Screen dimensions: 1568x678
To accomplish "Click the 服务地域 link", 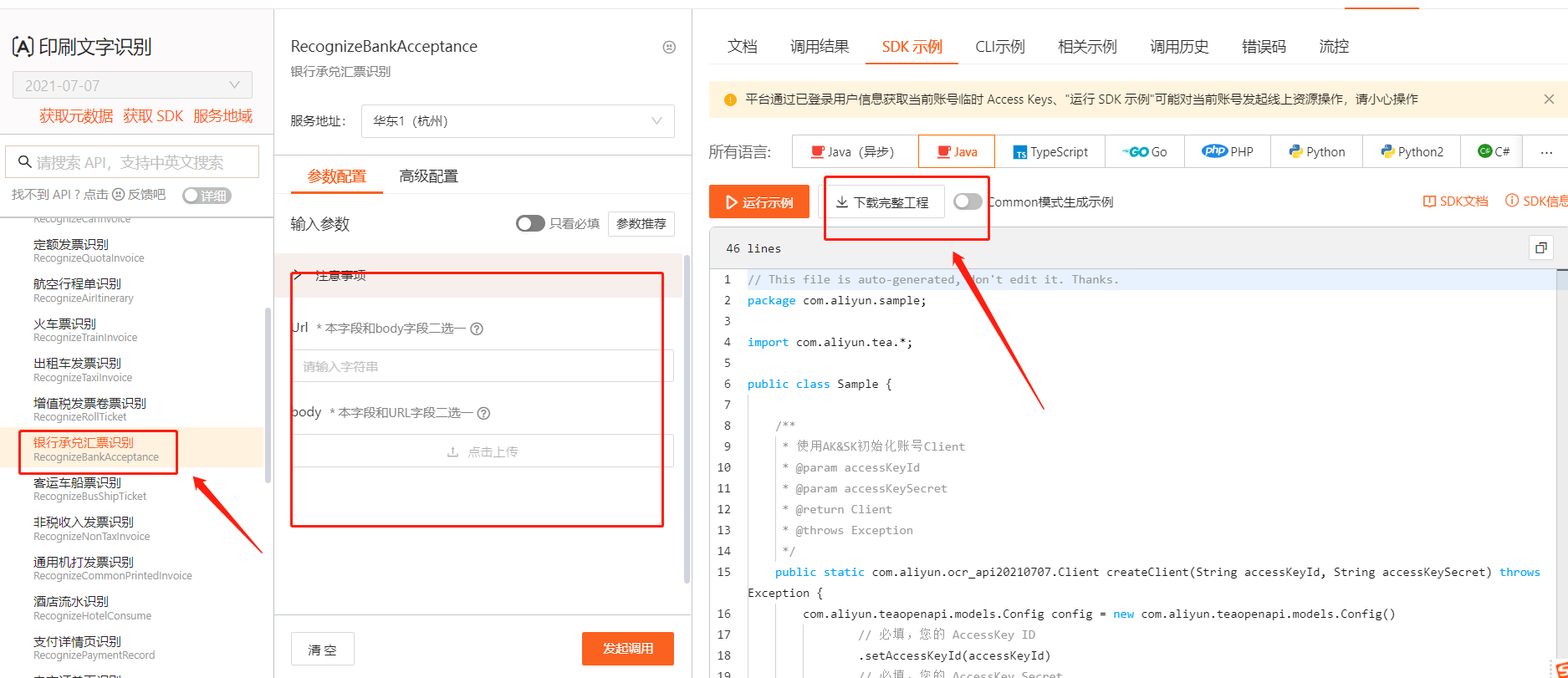I will coord(222,116).
